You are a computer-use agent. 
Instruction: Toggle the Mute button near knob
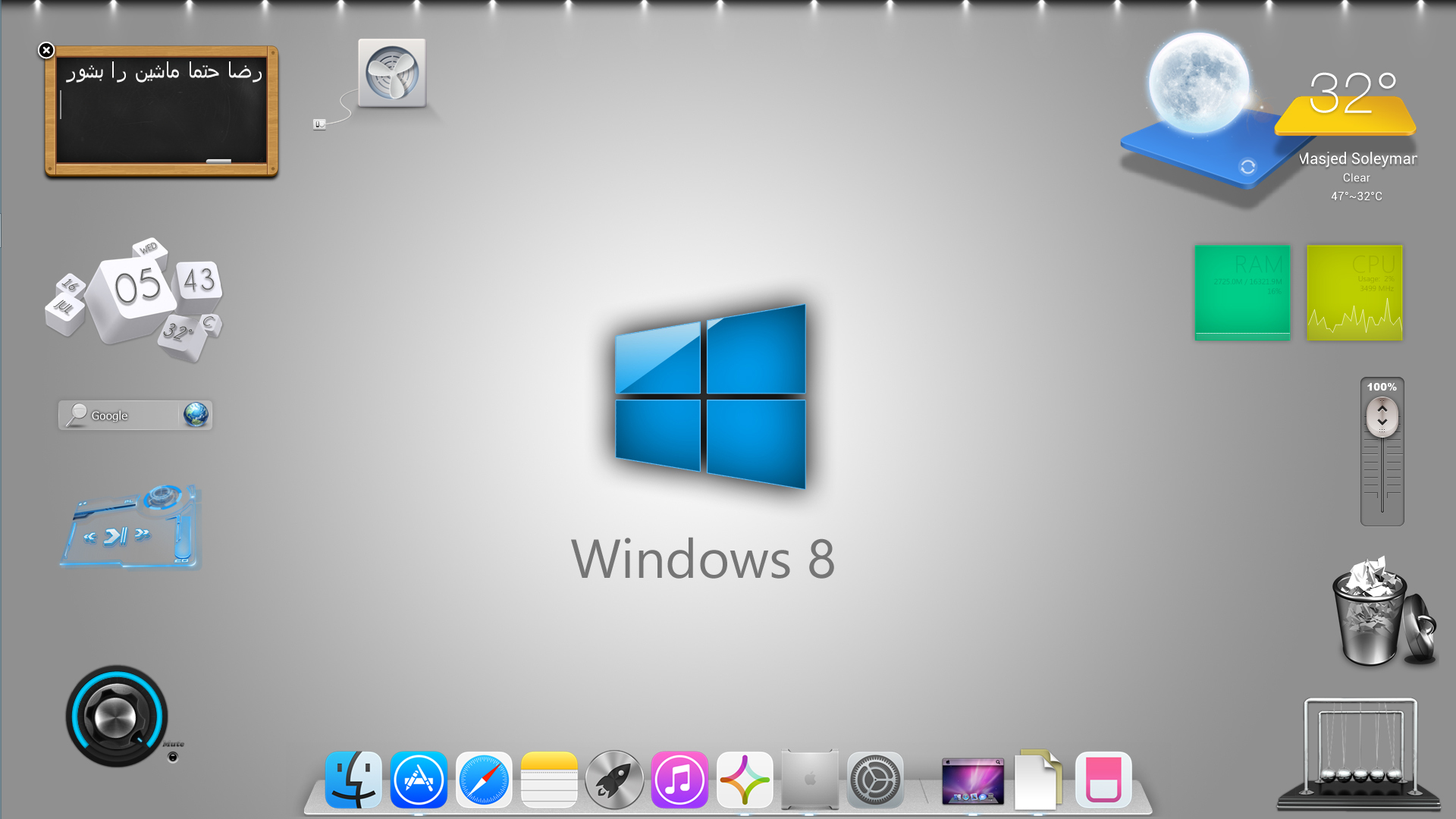173,757
